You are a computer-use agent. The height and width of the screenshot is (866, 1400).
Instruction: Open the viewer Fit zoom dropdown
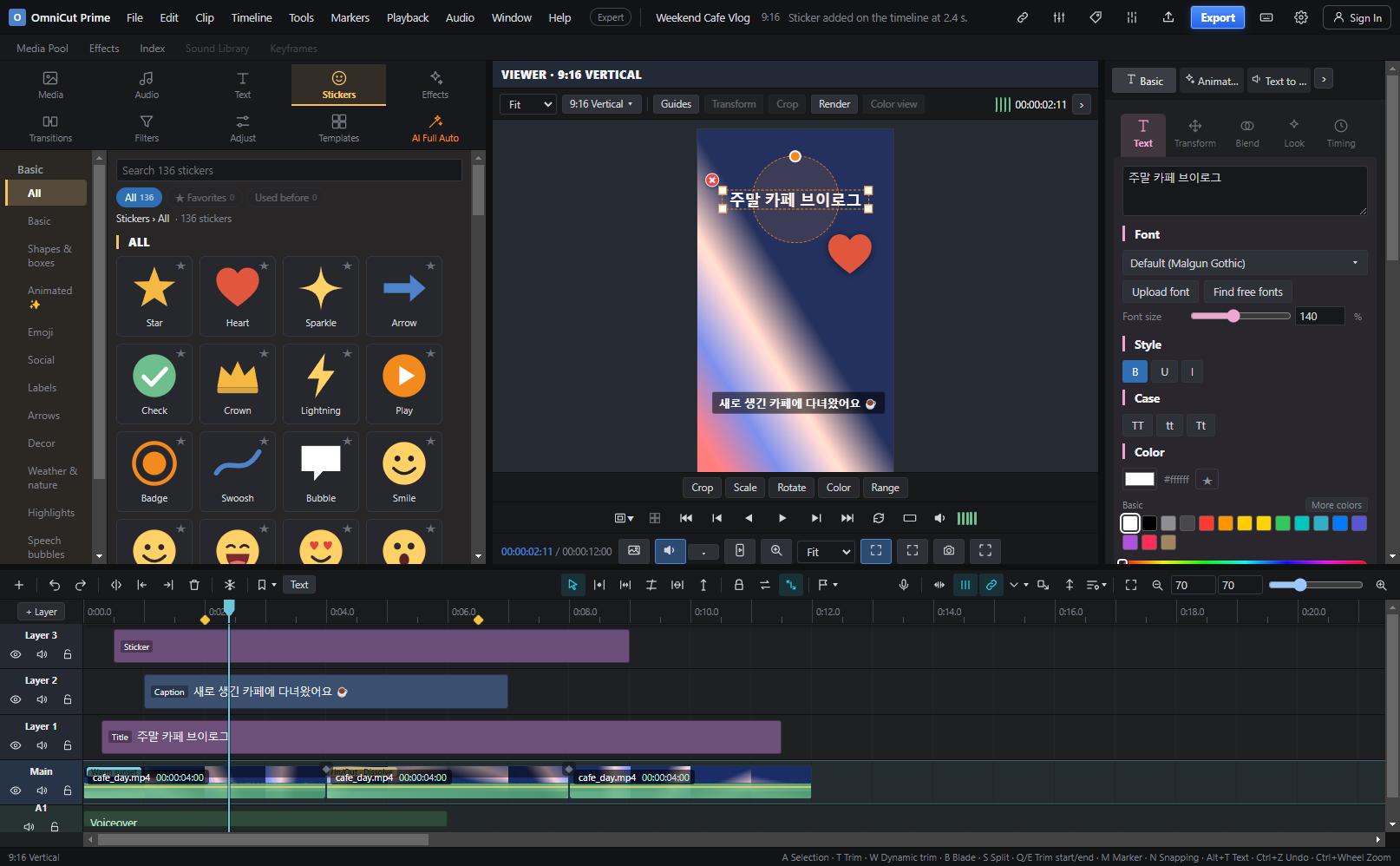tap(527, 104)
